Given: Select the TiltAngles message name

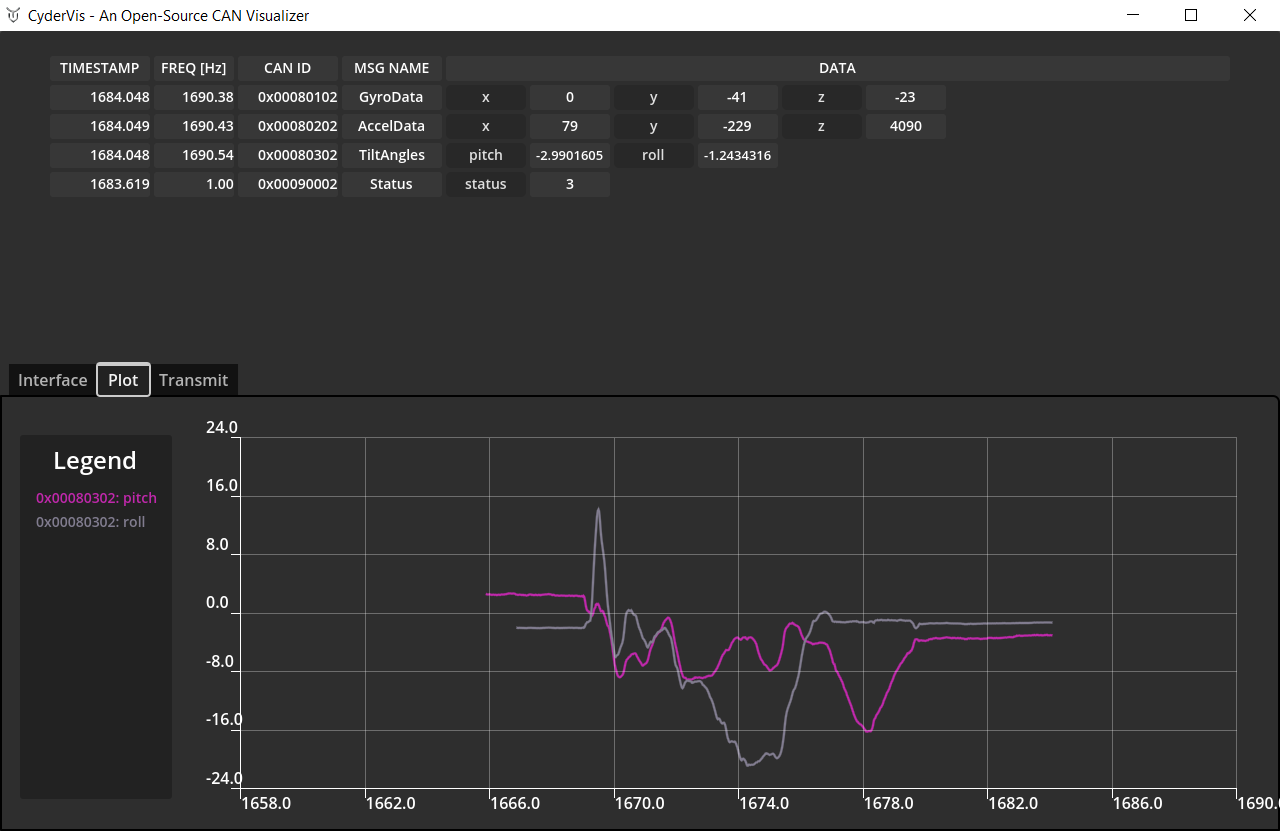Looking at the screenshot, I should (391, 155).
